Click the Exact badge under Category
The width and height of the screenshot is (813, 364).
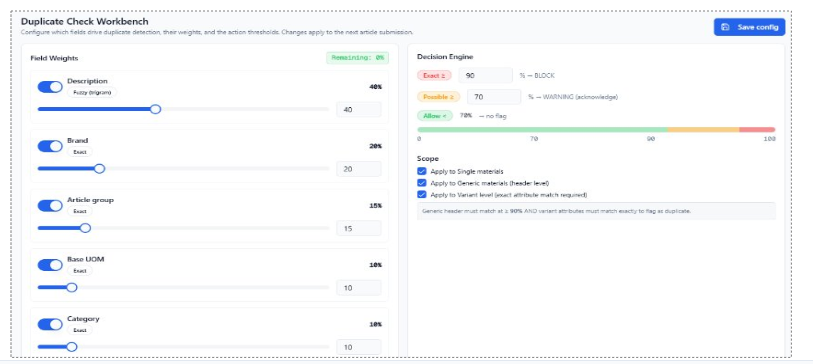tap(80, 330)
